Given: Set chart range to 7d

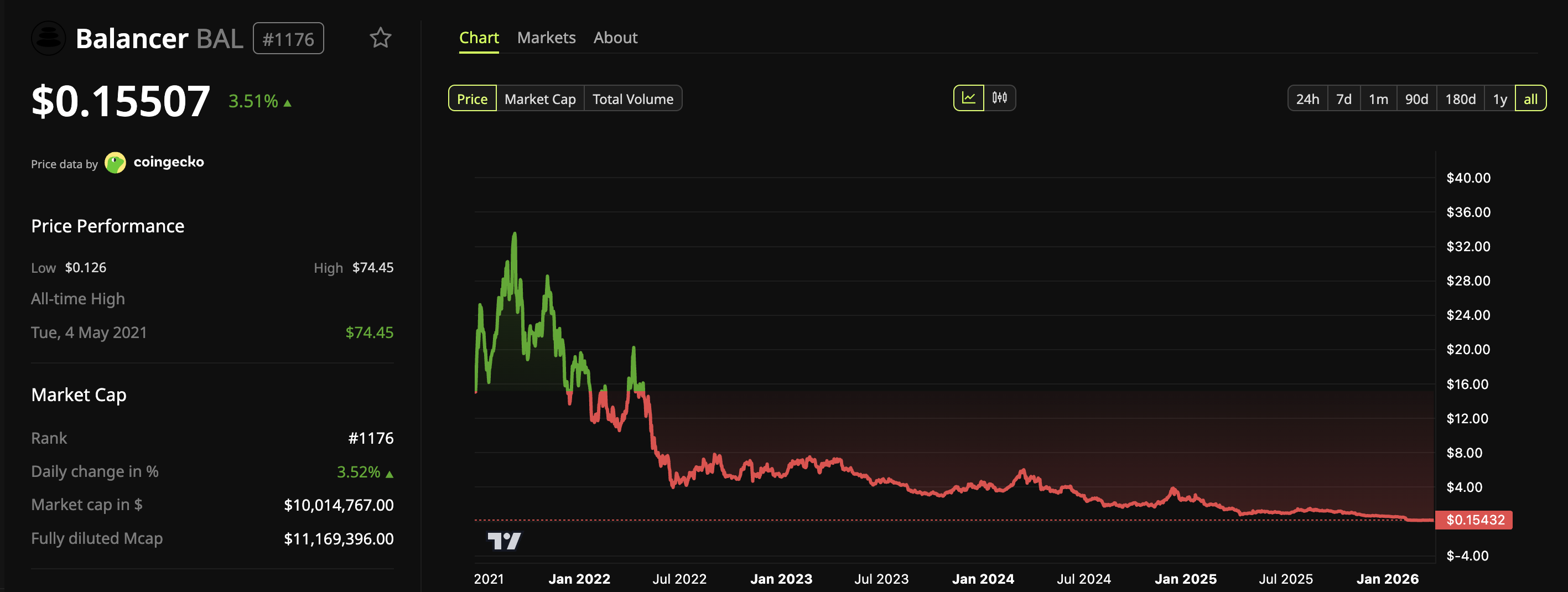Looking at the screenshot, I should click(x=1344, y=98).
